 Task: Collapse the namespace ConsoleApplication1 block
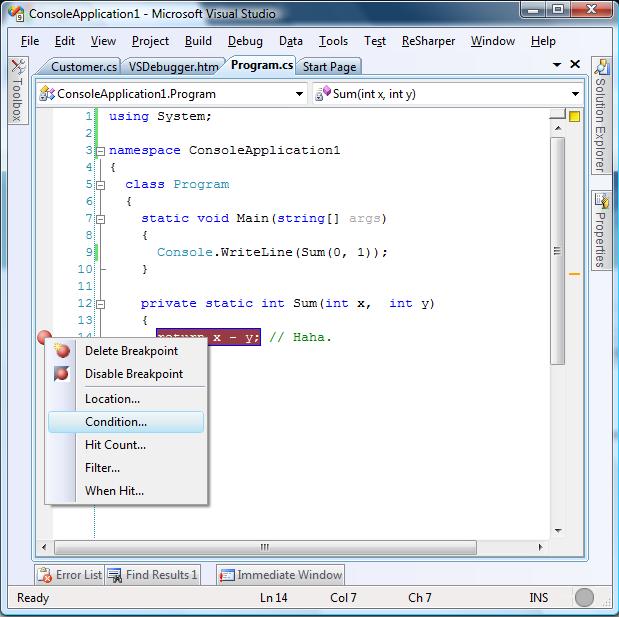pyautogui.click(x=101, y=151)
